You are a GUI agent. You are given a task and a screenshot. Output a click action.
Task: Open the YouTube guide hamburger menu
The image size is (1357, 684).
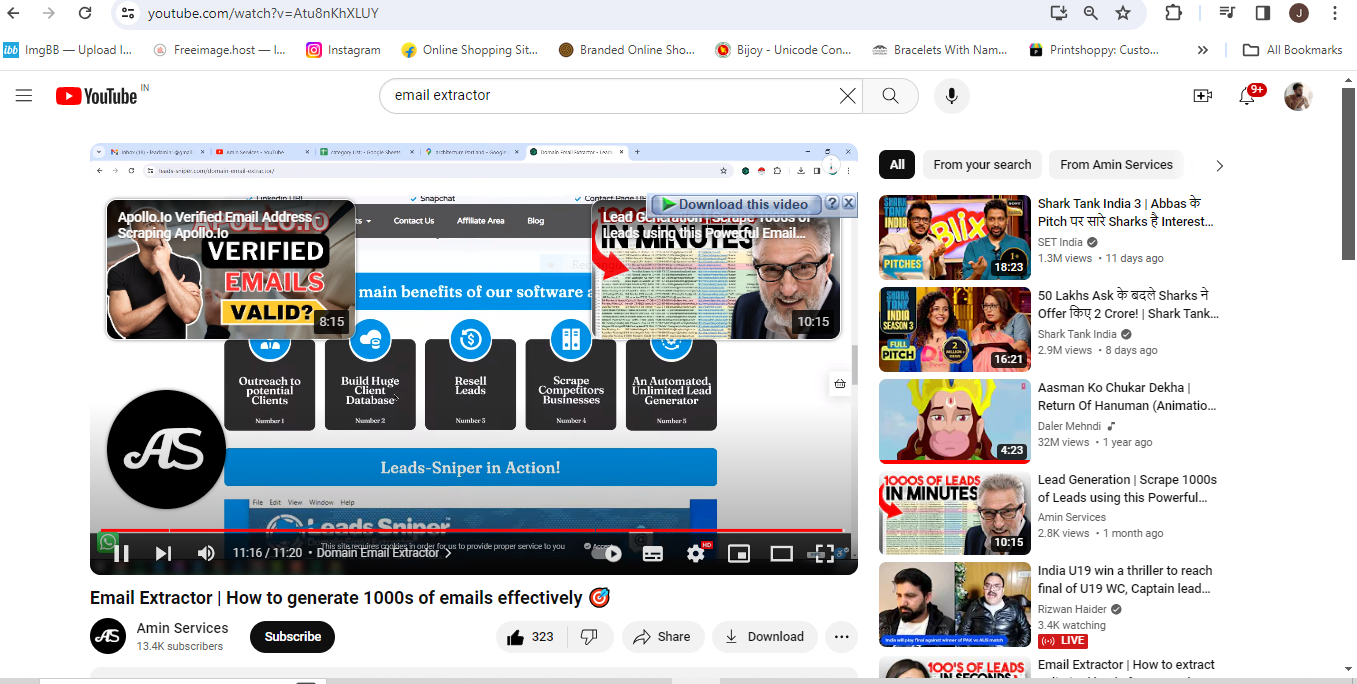24,96
